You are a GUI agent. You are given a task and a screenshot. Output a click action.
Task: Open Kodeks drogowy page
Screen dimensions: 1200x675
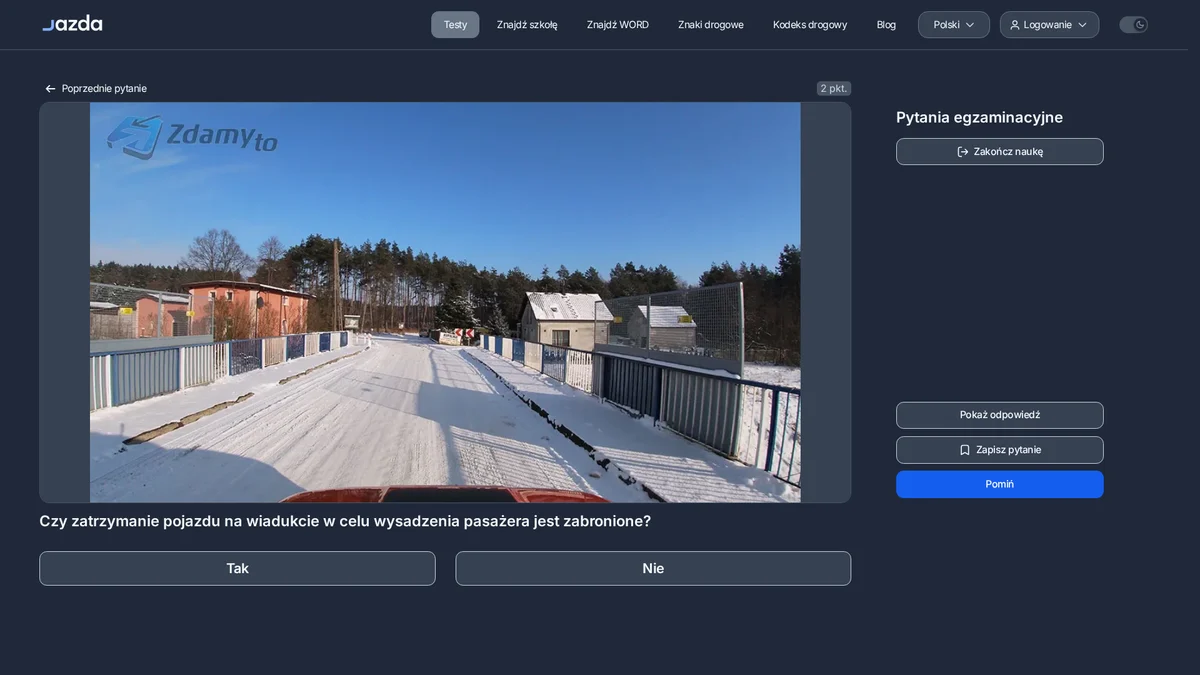point(810,25)
